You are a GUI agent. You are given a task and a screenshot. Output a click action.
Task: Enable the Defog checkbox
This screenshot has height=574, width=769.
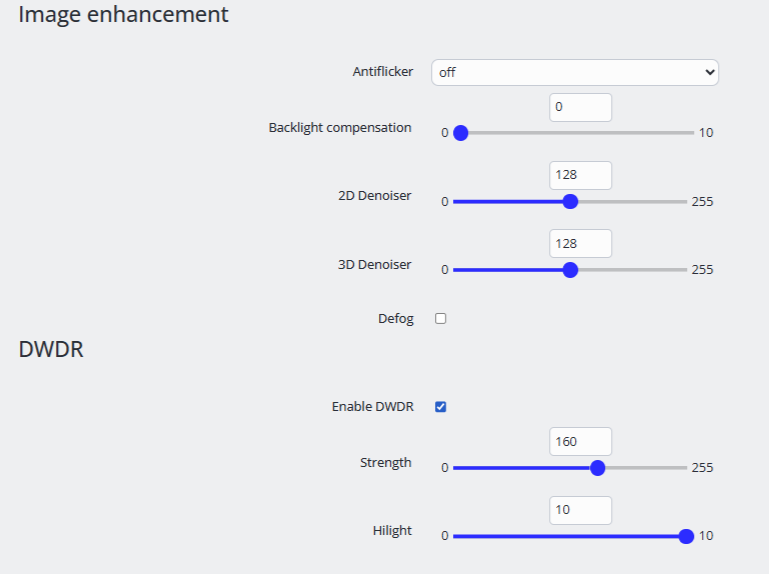(x=441, y=319)
